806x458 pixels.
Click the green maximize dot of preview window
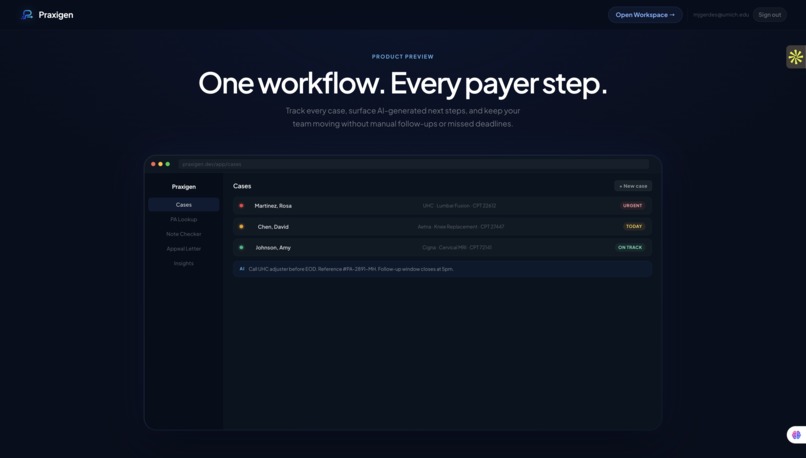[168, 164]
